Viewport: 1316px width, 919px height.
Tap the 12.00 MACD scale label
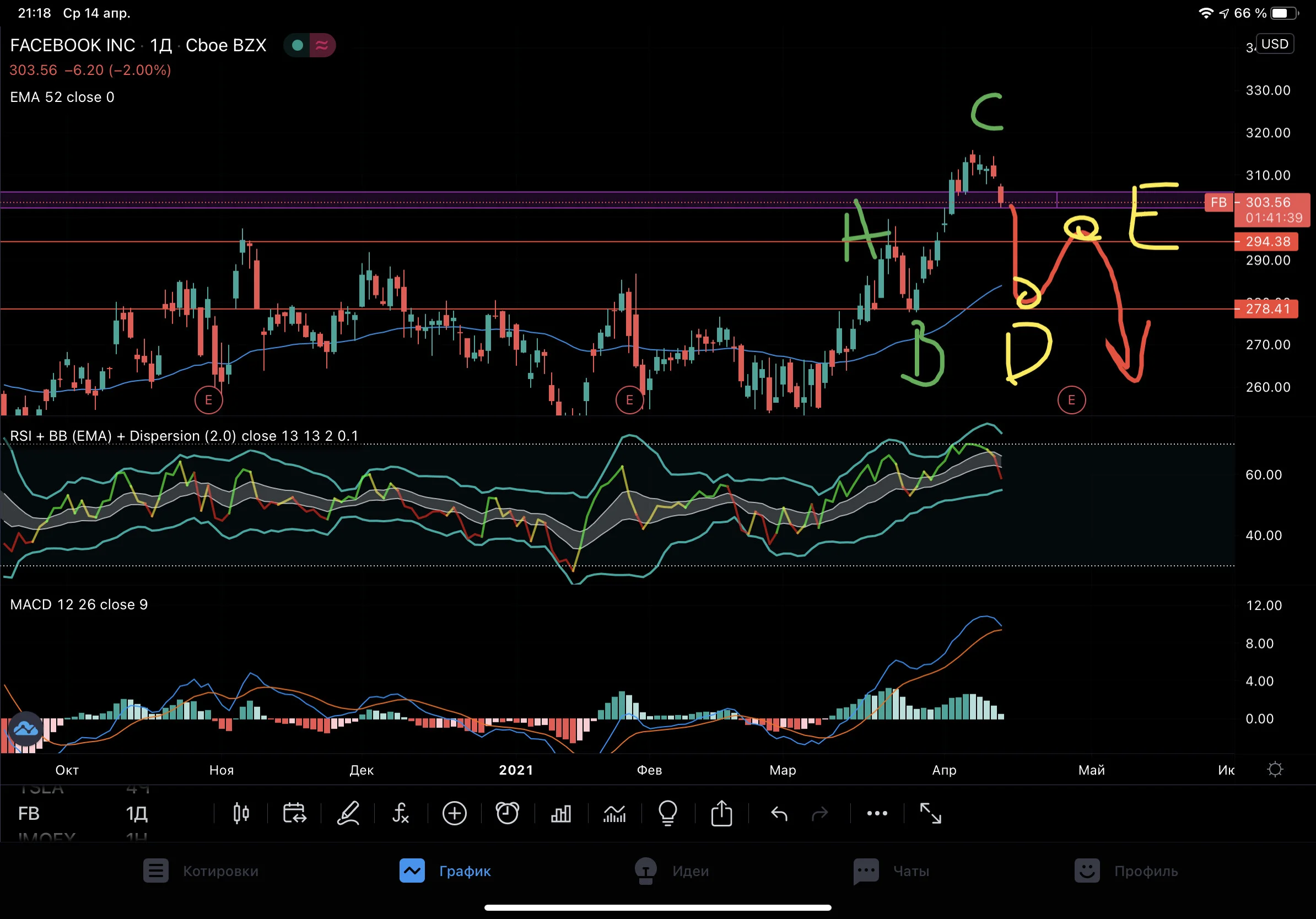pyautogui.click(x=1263, y=606)
